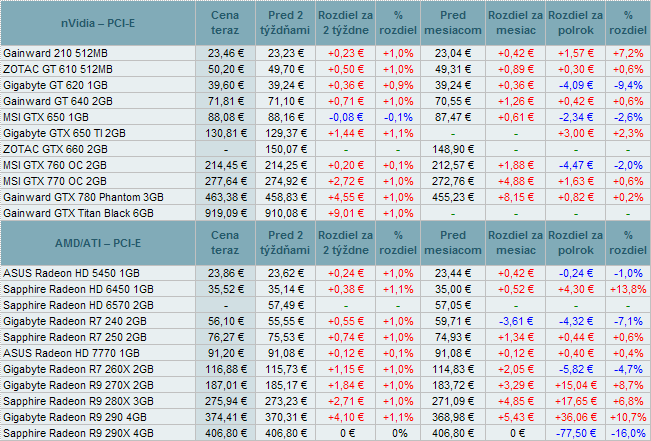Viewport: 651px width, 441px height.
Task: Select the current price '919,09 €'
Action: pos(226,213)
